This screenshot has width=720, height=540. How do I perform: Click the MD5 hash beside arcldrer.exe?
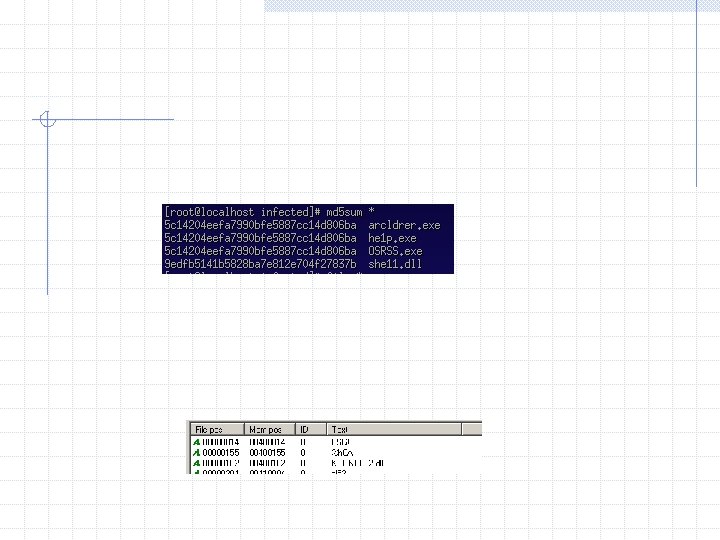260,225
